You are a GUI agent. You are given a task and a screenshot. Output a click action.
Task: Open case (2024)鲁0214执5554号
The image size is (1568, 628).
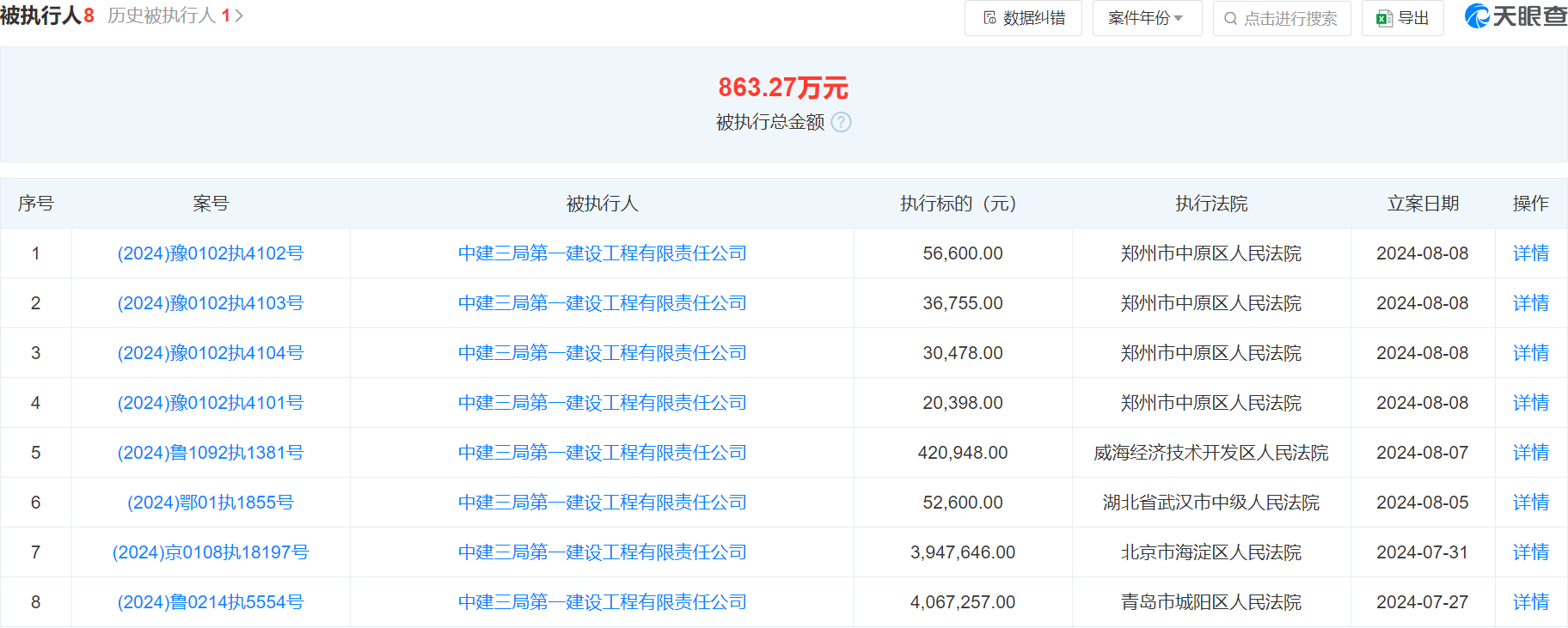[x=211, y=602]
